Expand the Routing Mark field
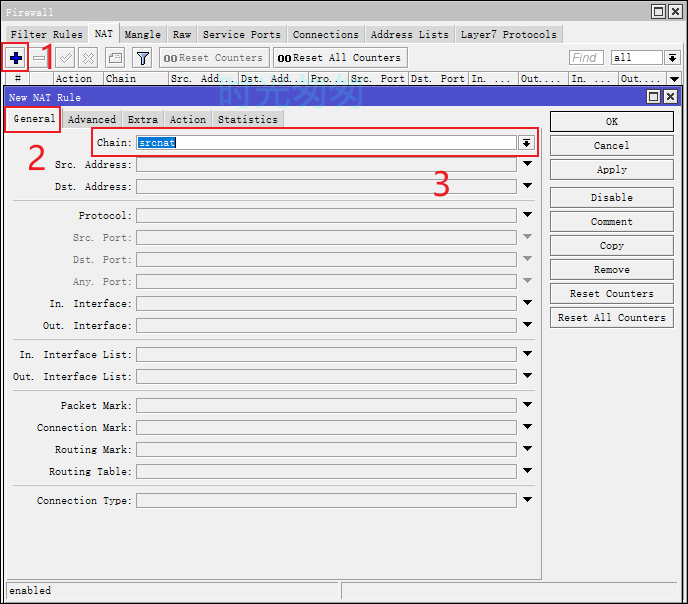The image size is (688, 604). 527,448
